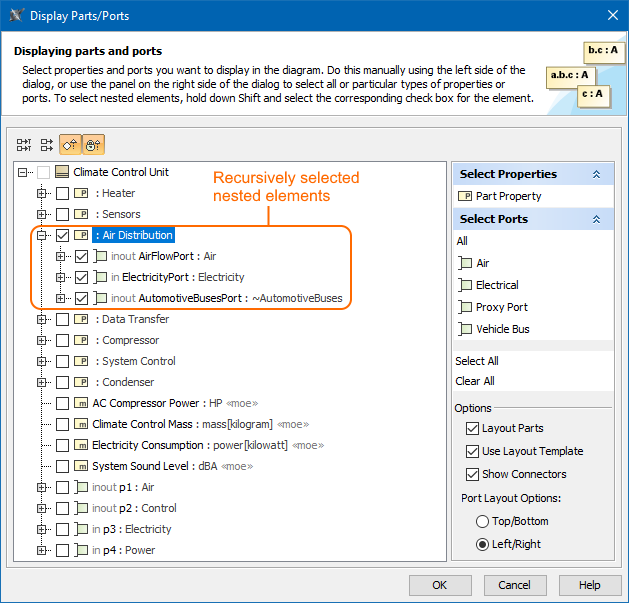Check the Climate Control Unit root checkbox
The image size is (629, 603).
[x=43, y=173]
